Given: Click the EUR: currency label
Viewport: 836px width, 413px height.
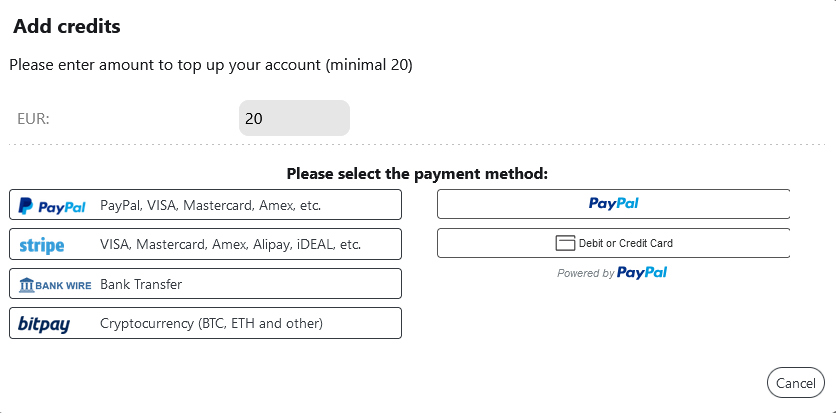Looking at the screenshot, I should click(x=34, y=118).
